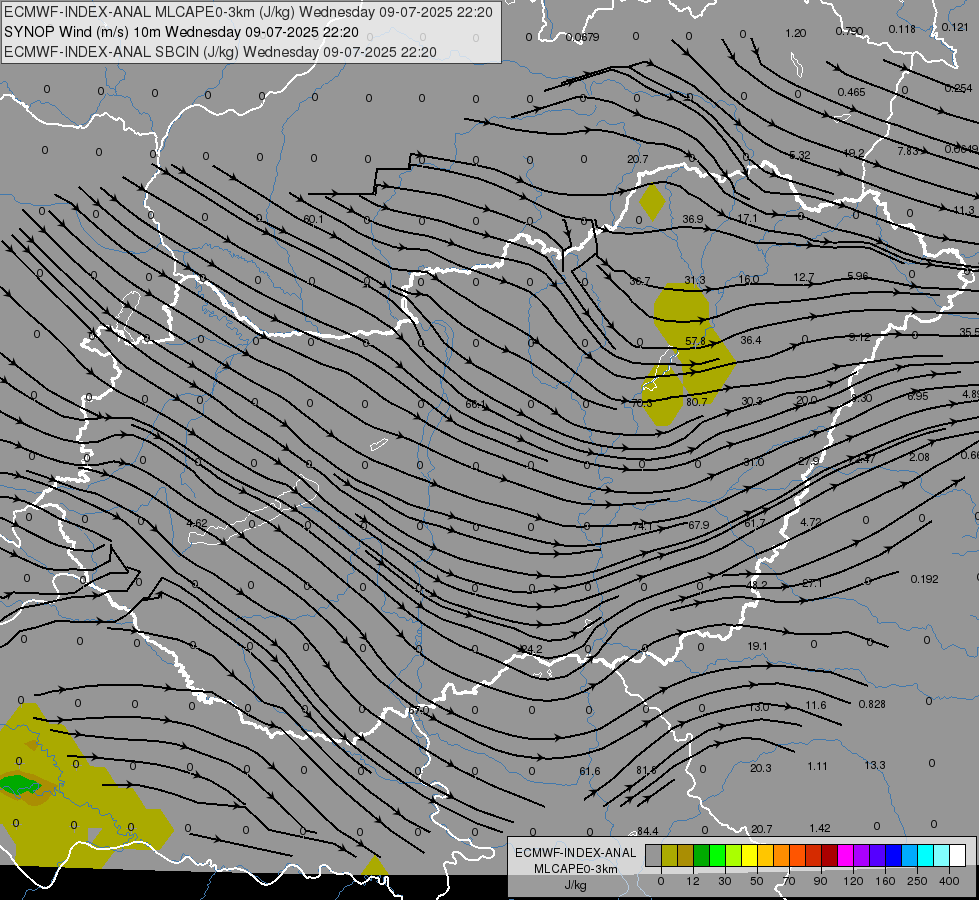The height and width of the screenshot is (900, 979).
Task: Click the MLCAPE0-3km title line in header
Action: click(248, 12)
